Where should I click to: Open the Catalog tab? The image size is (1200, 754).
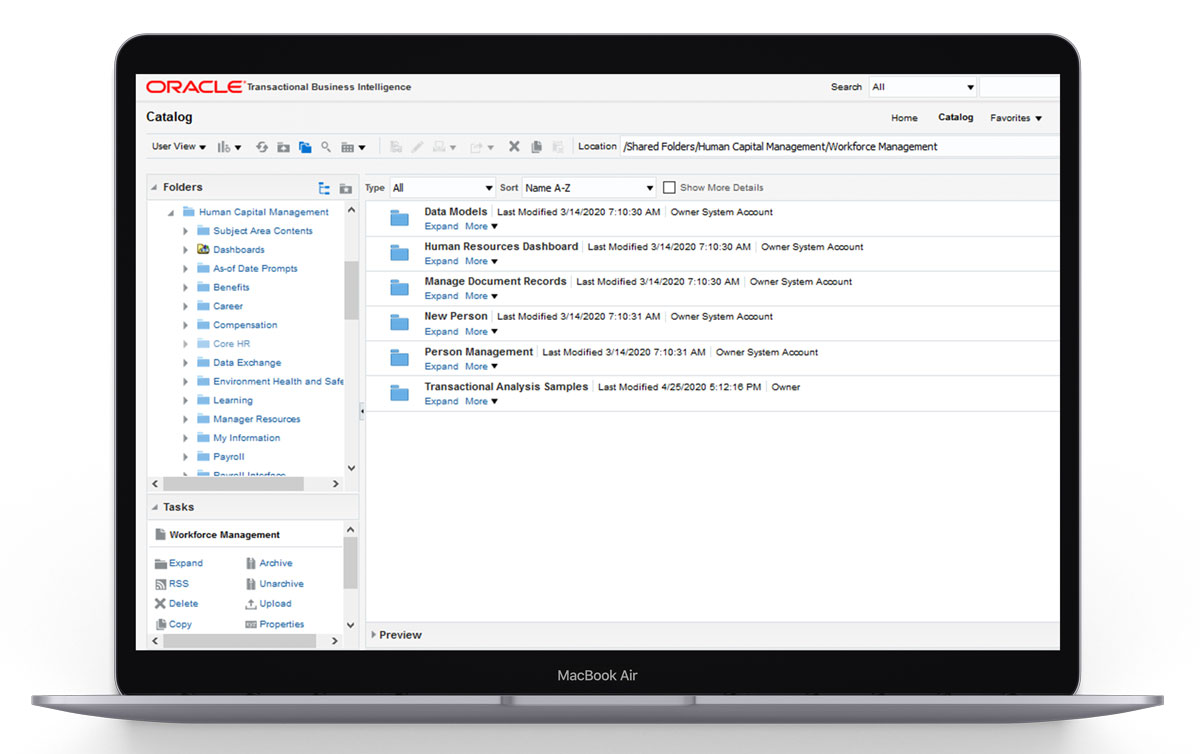click(x=955, y=117)
